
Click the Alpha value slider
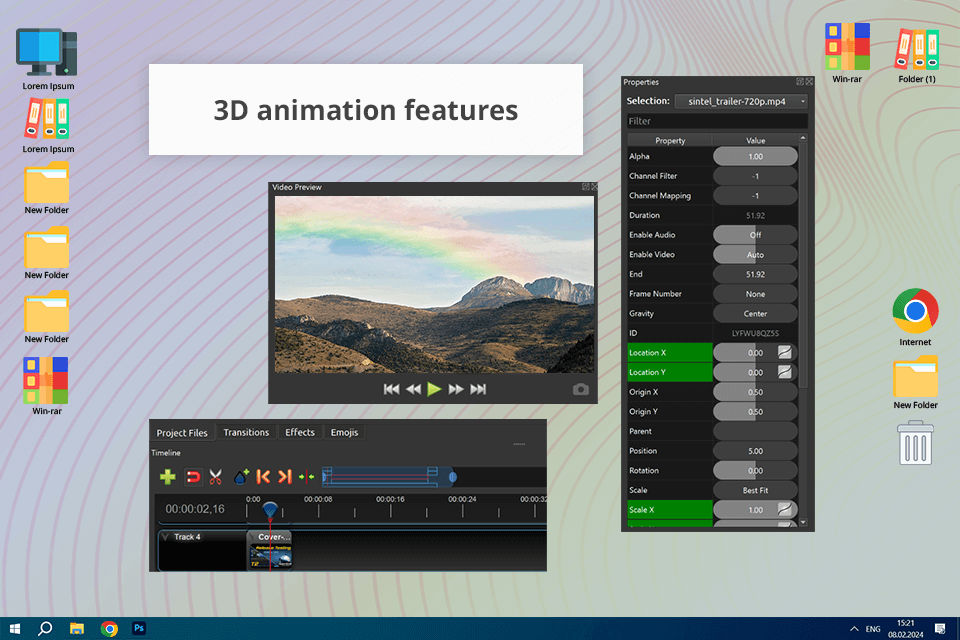(x=755, y=156)
